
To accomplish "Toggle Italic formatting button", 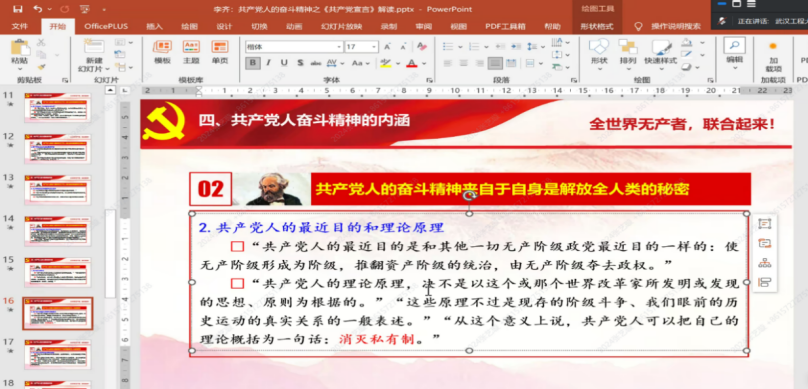I will click(x=268, y=63).
